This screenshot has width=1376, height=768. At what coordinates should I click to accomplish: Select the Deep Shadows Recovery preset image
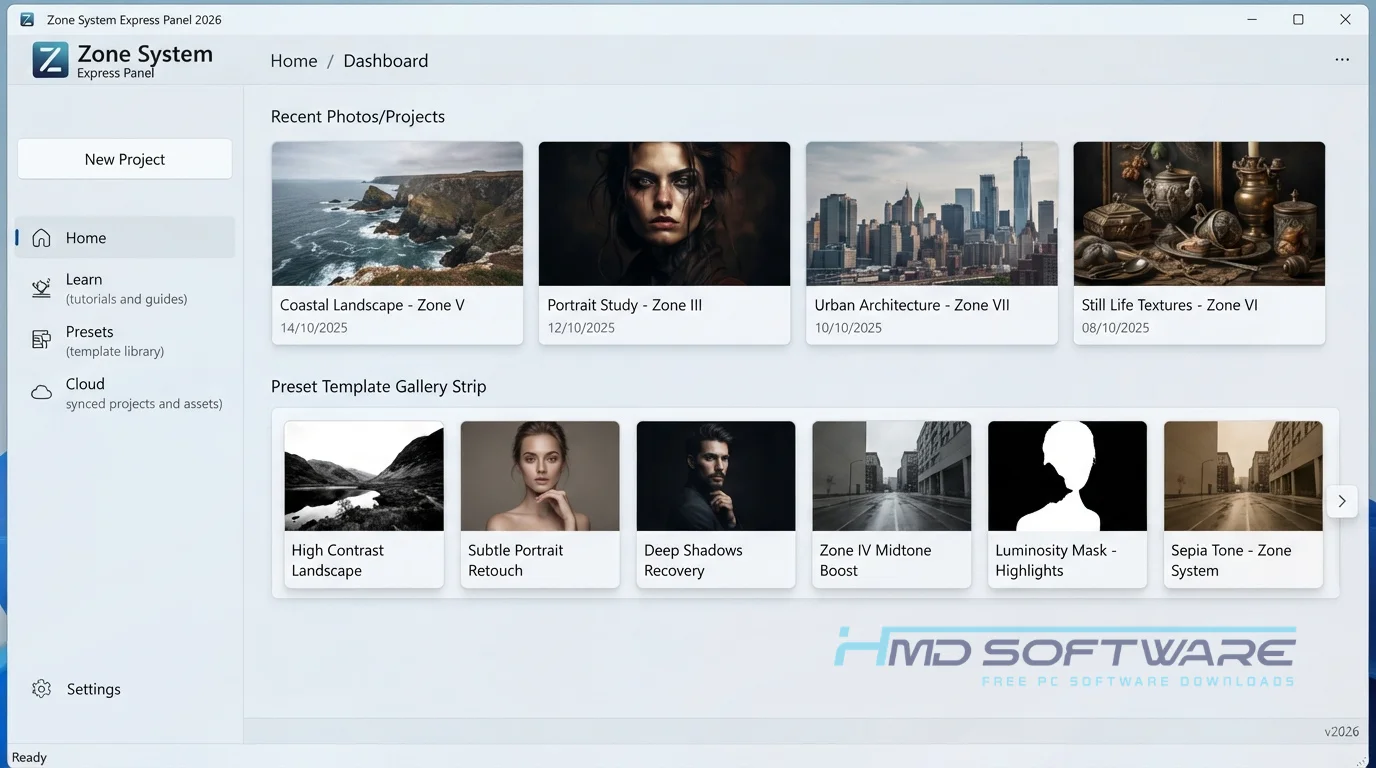point(716,476)
